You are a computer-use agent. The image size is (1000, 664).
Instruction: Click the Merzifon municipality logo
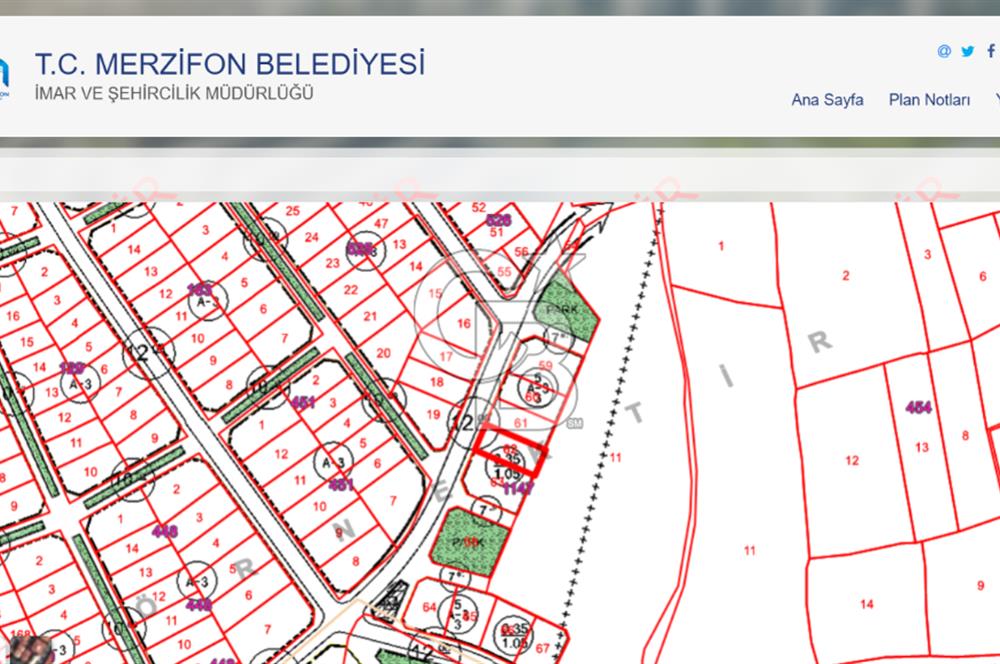tap(4, 78)
